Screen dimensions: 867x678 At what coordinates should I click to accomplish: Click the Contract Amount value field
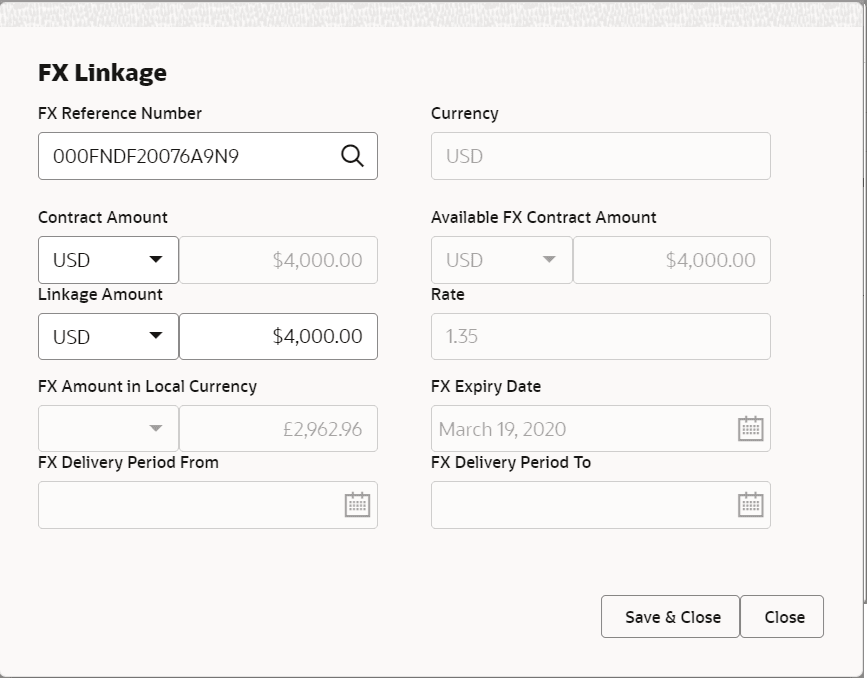(278, 259)
